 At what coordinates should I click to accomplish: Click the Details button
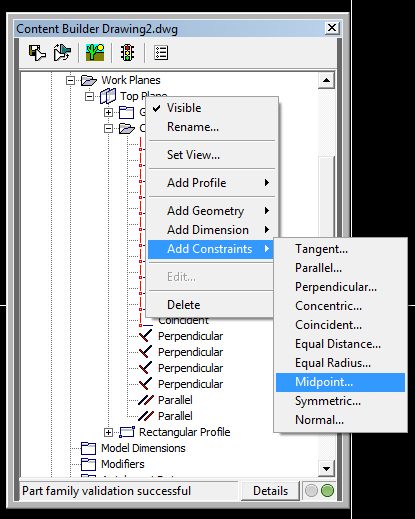(270, 491)
